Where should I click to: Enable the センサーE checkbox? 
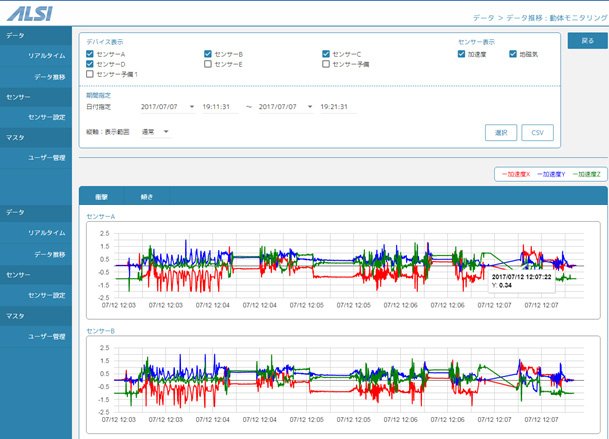pos(208,64)
